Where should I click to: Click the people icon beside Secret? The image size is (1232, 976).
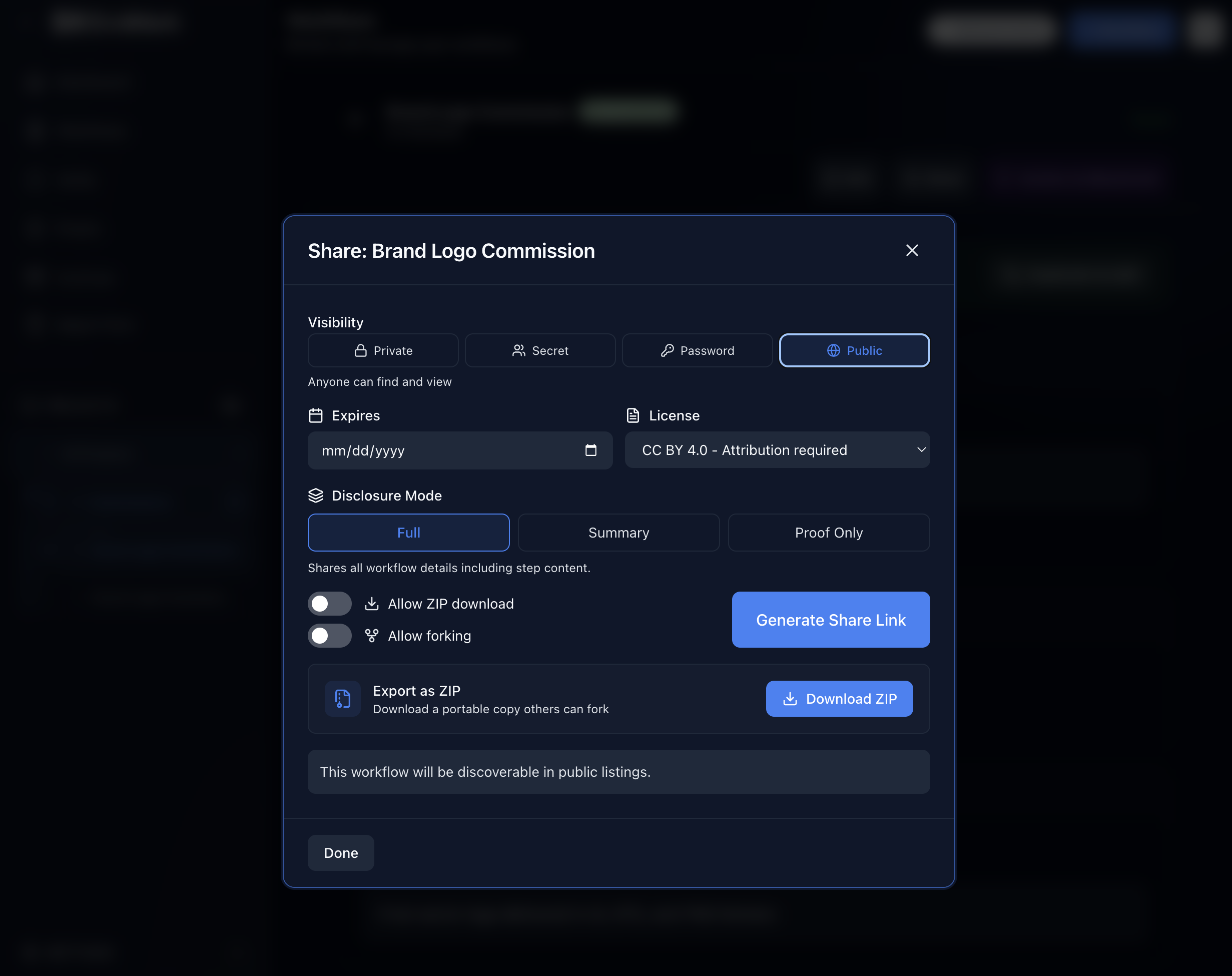tap(519, 350)
